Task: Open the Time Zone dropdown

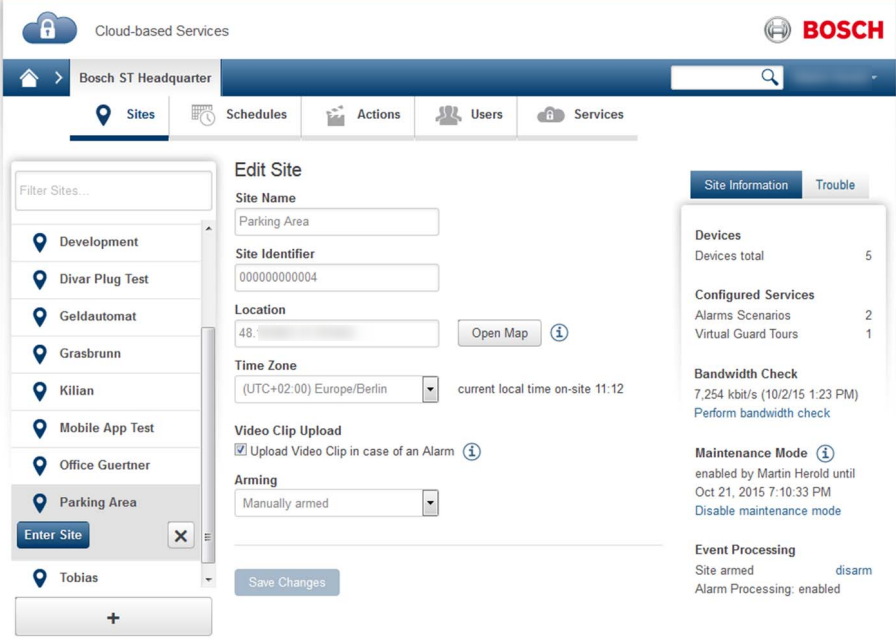Action: [430, 389]
